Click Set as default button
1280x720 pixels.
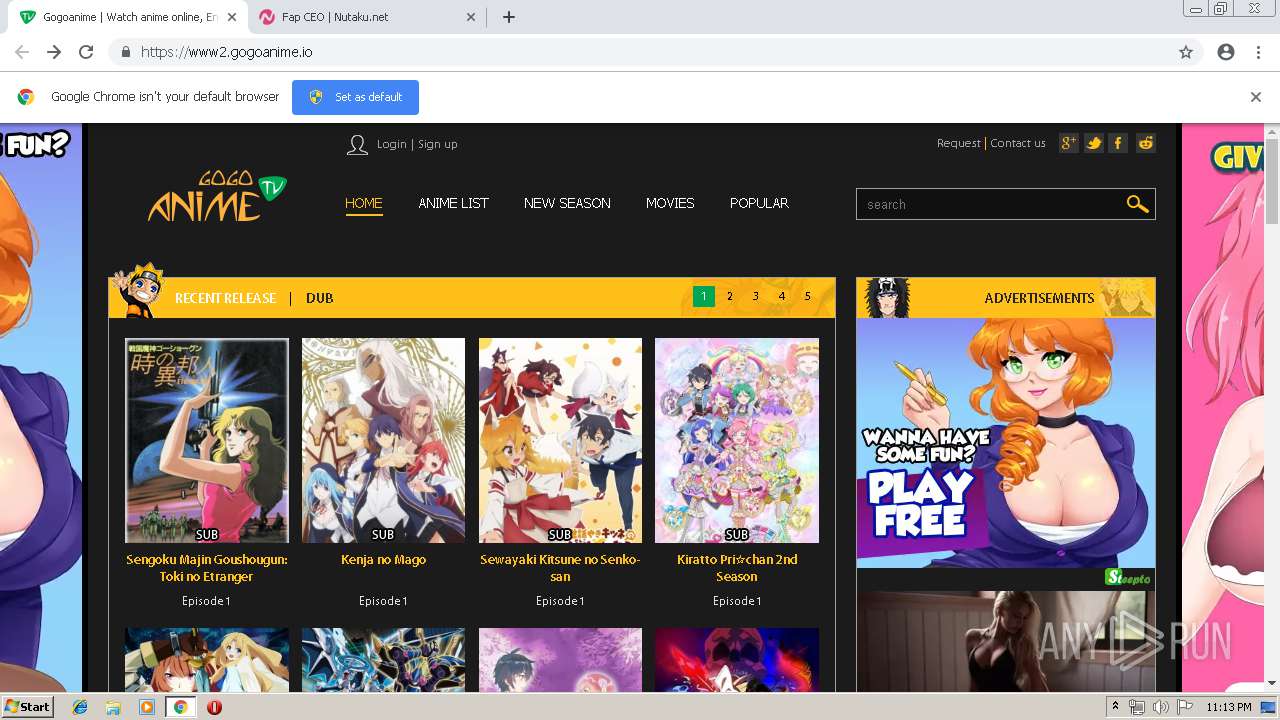pyautogui.click(x=355, y=97)
